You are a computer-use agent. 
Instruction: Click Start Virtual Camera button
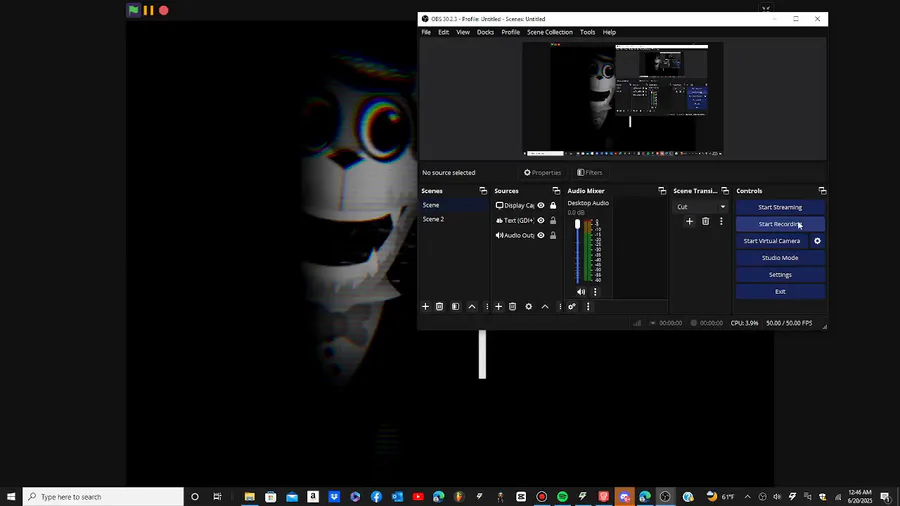pos(772,241)
